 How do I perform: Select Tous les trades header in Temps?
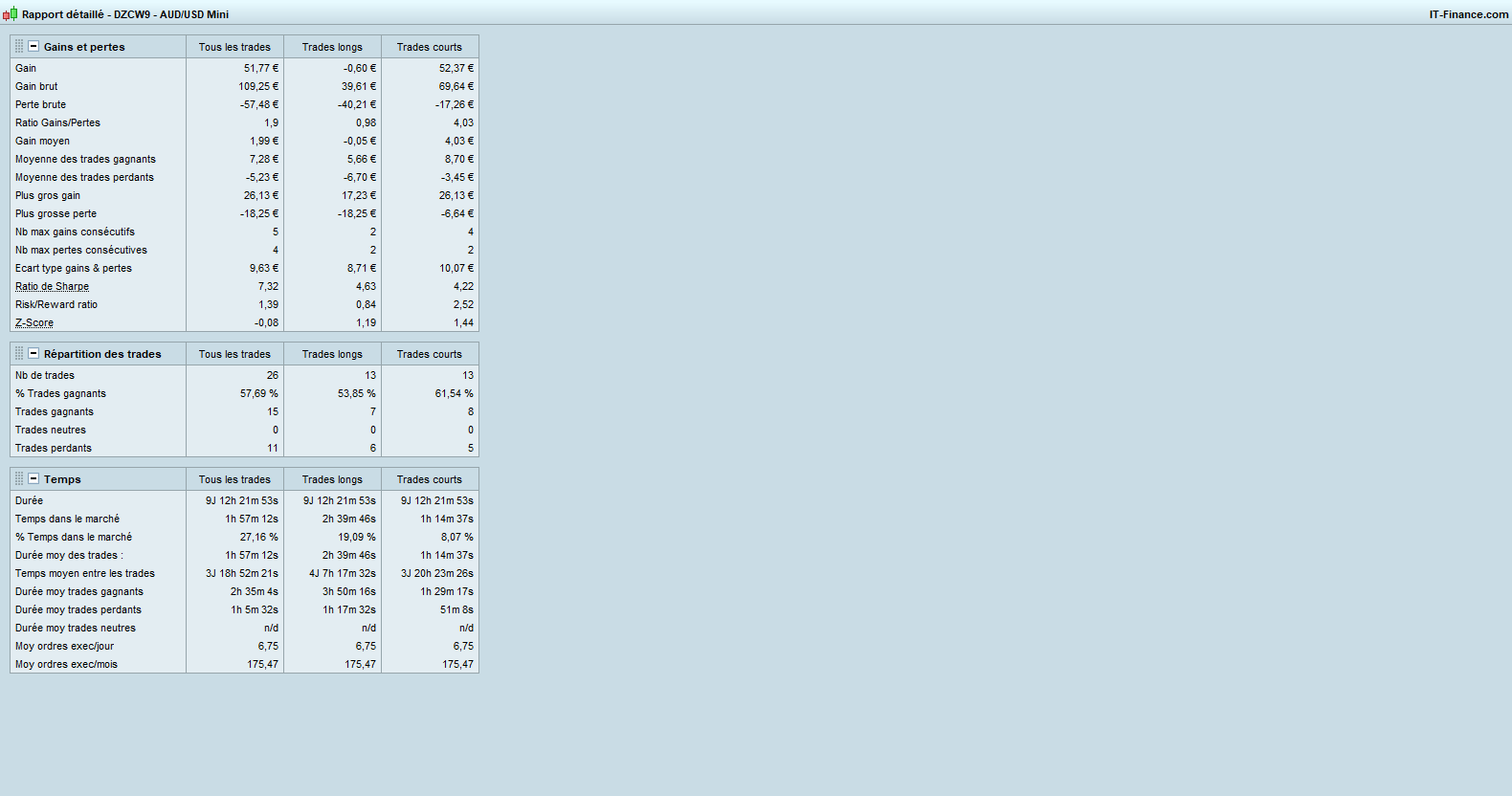[x=234, y=479]
